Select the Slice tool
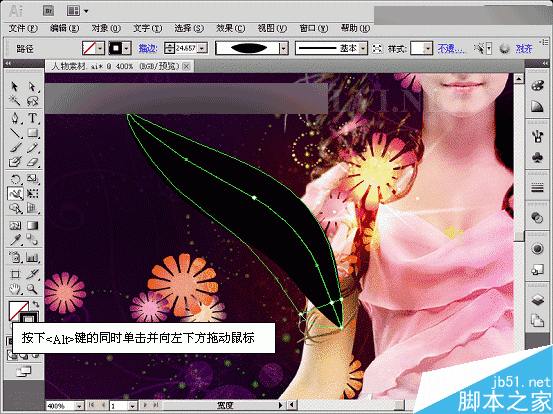Screen dimensions: 553x414 (x=32, y=274)
